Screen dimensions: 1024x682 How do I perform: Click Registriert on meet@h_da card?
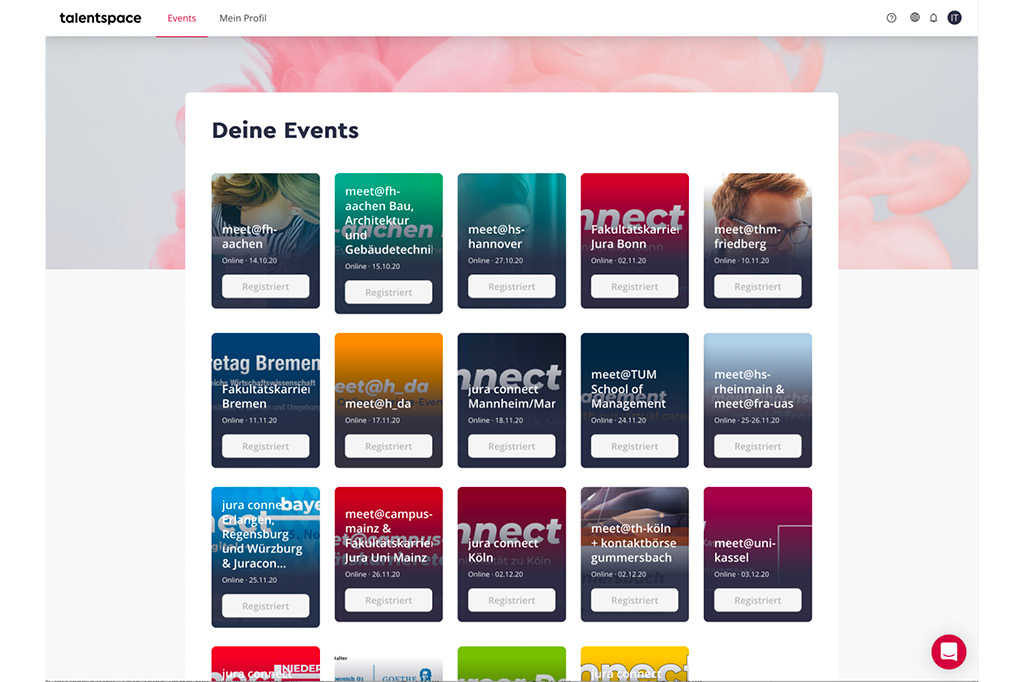pos(389,446)
